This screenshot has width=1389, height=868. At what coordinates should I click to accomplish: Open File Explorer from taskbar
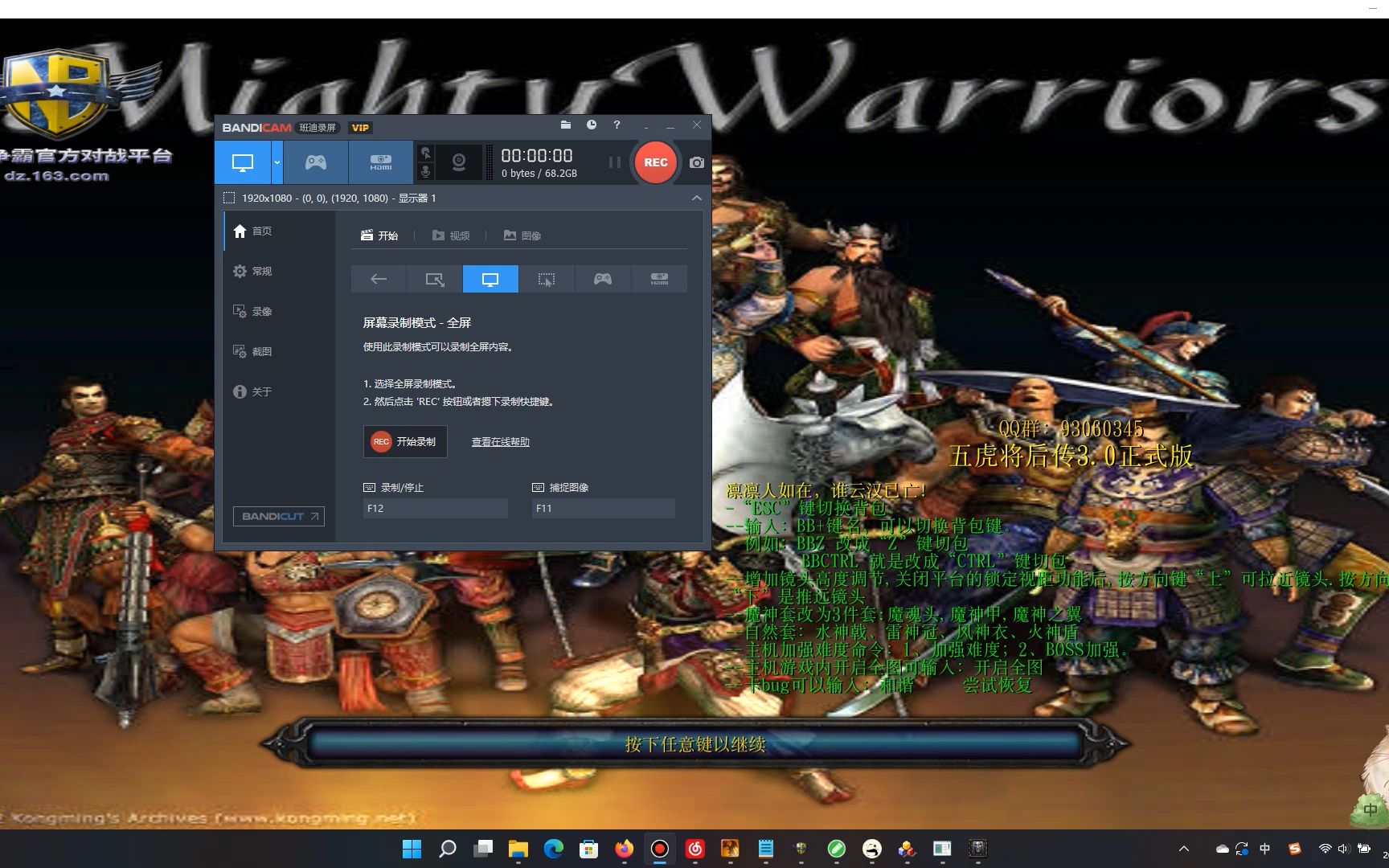pyautogui.click(x=518, y=849)
